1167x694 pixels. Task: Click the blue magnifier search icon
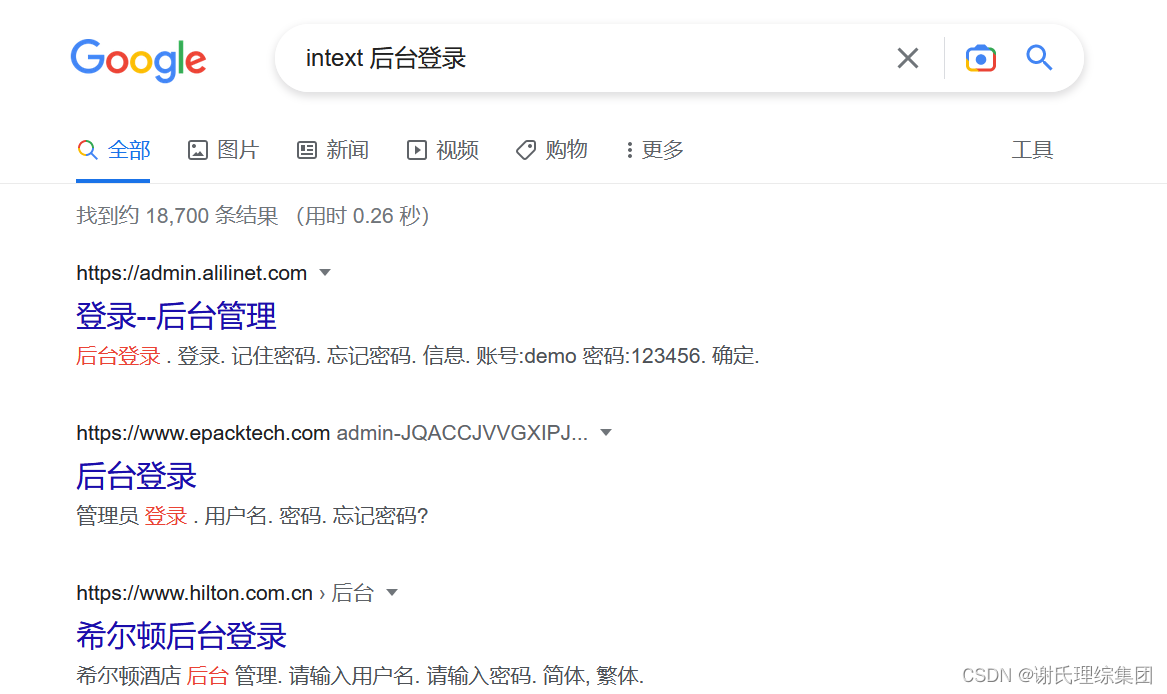(x=1039, y=57)
